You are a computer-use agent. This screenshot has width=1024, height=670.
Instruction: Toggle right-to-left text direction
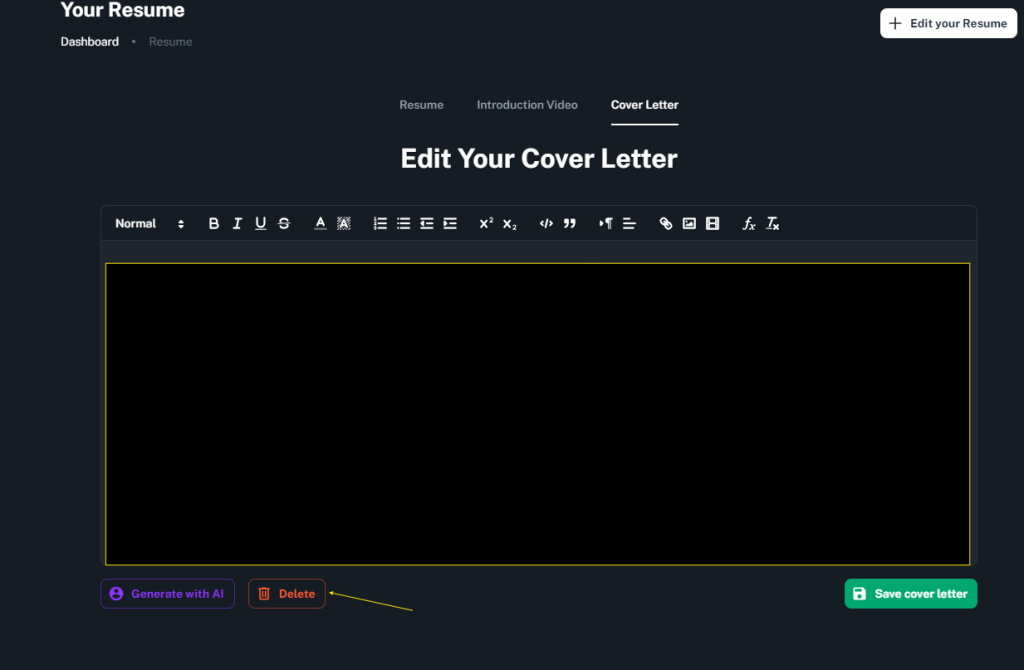pos(606,223)
